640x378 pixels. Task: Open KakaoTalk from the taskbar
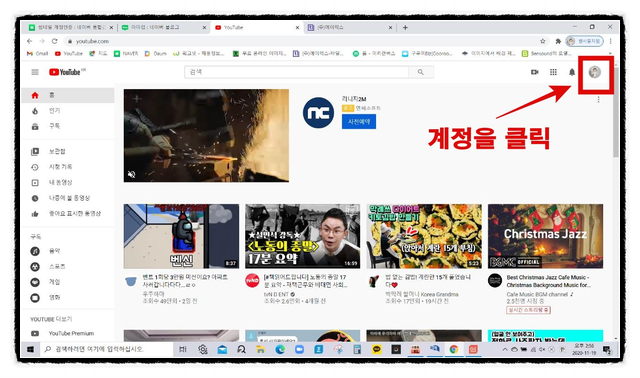click(x=376, y=349)
